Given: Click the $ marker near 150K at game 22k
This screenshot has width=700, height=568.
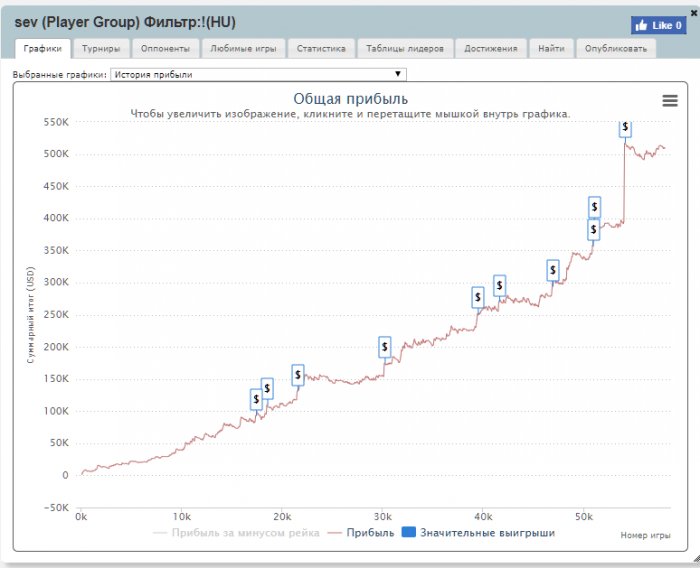Looking at the screenshot, I should [298, 374].
